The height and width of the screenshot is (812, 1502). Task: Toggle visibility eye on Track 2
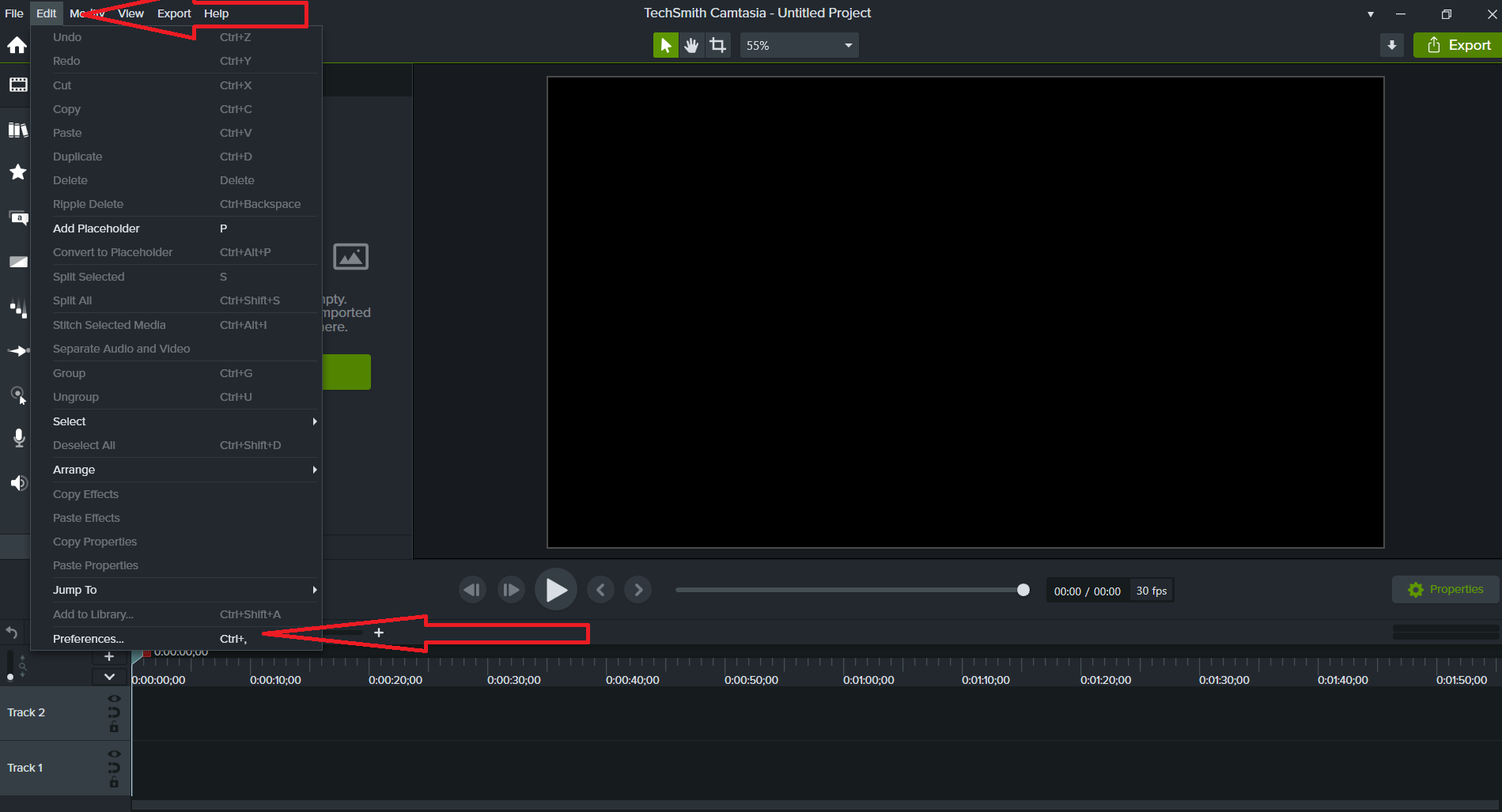point(114,699)
